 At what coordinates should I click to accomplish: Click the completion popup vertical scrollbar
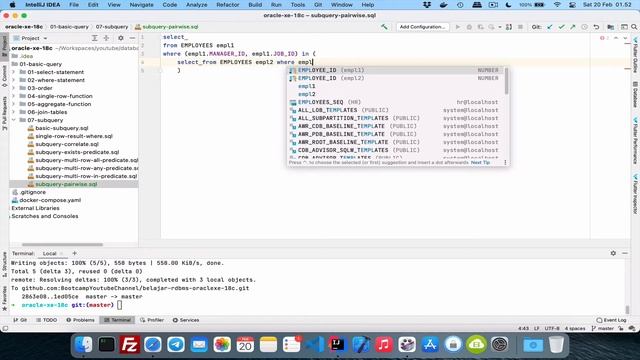tap(507, 81)
